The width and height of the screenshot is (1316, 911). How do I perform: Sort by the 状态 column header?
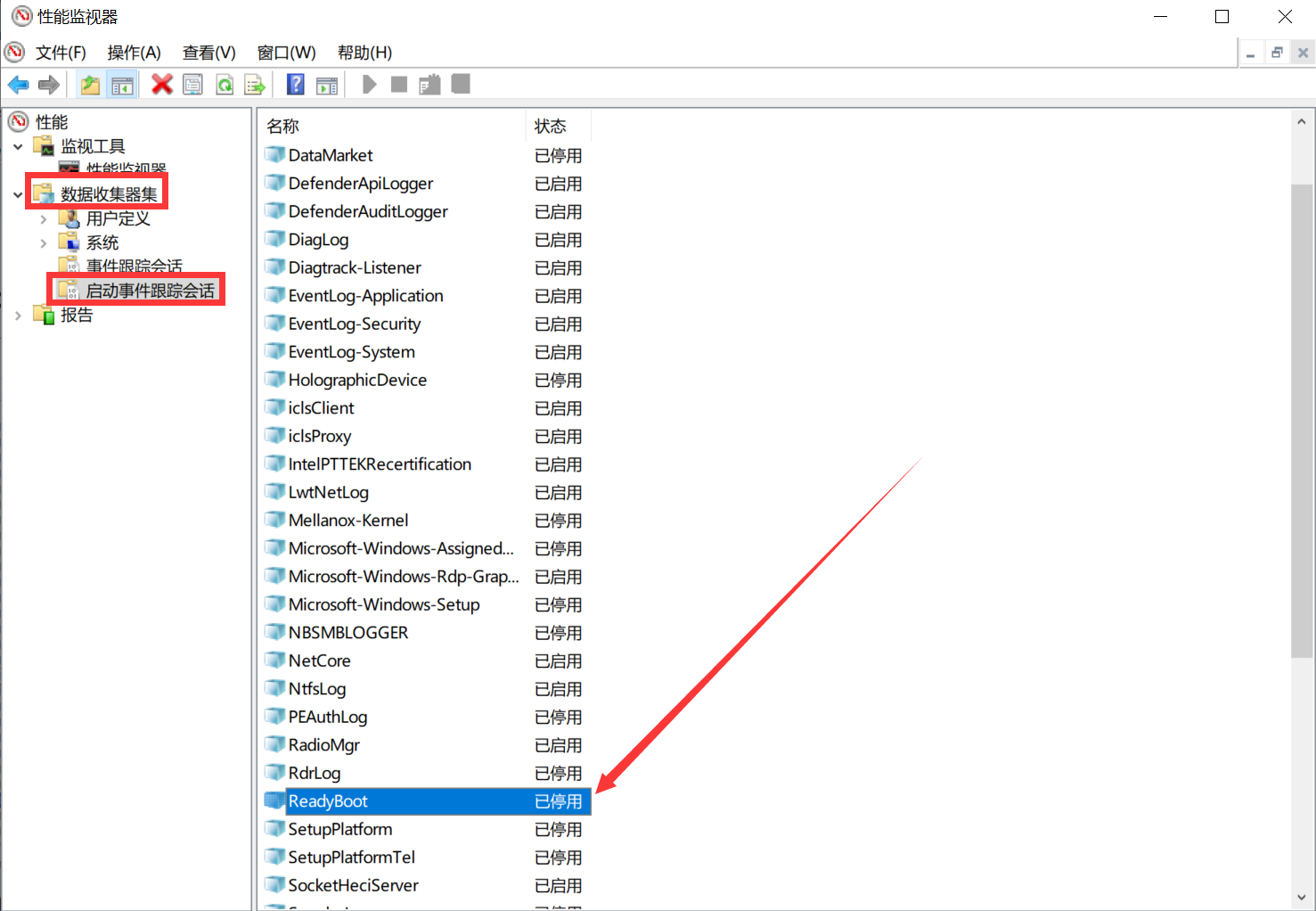coord(558,127)
